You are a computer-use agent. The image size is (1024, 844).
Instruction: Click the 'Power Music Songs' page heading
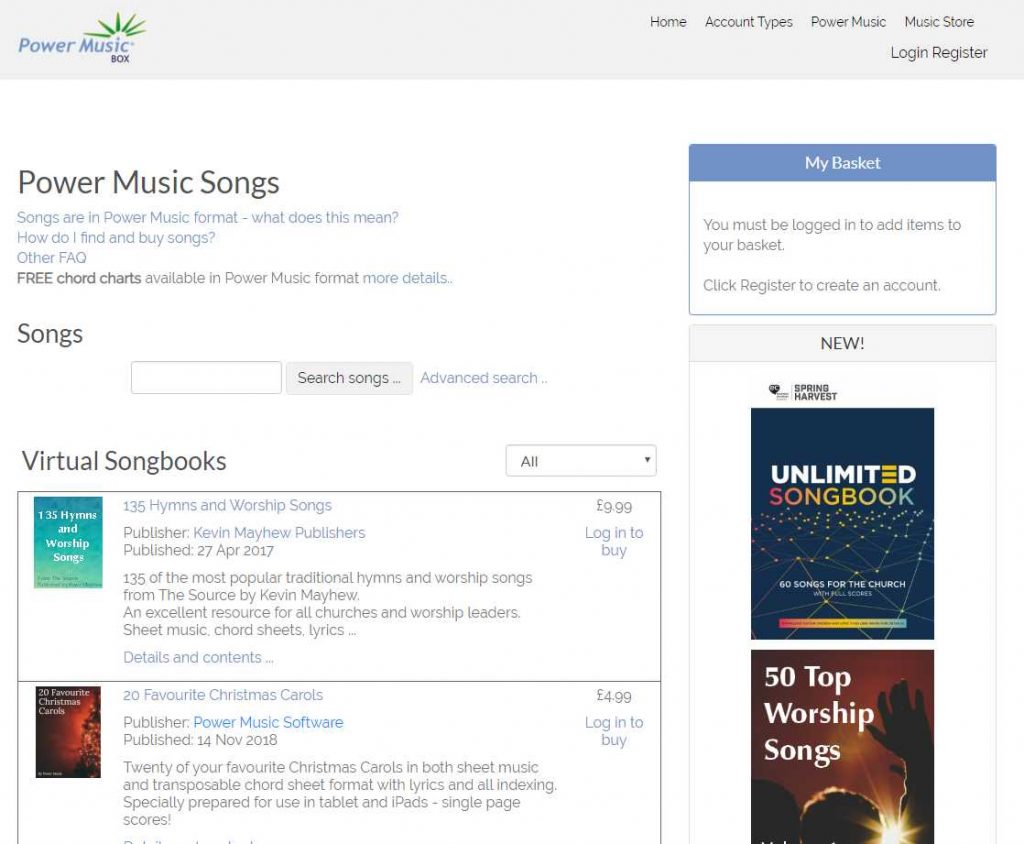[x=149, y=182]
